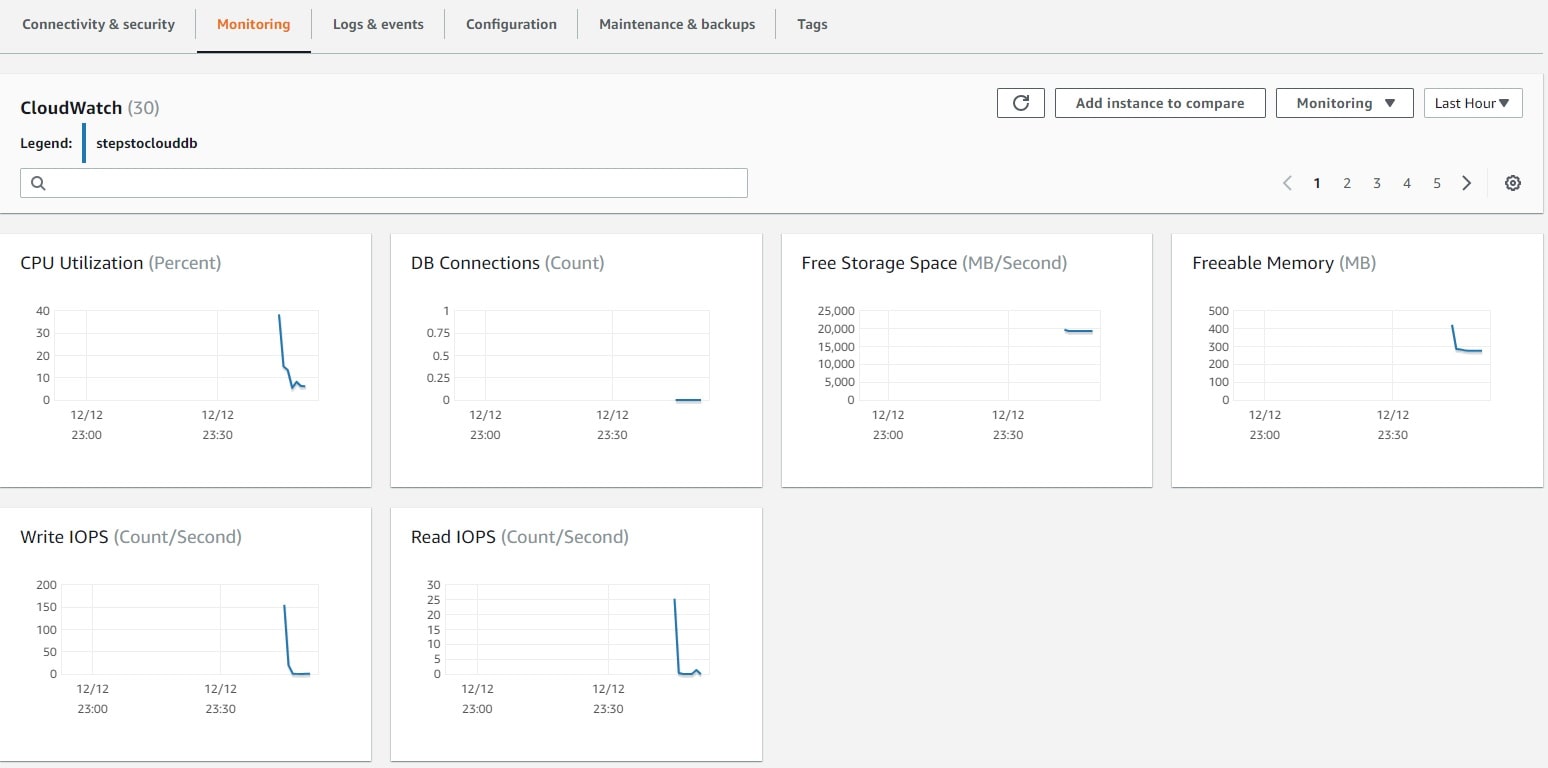Click the search magnifier icon
This screenshot has width=1548, height=768.
pos(38,183)
